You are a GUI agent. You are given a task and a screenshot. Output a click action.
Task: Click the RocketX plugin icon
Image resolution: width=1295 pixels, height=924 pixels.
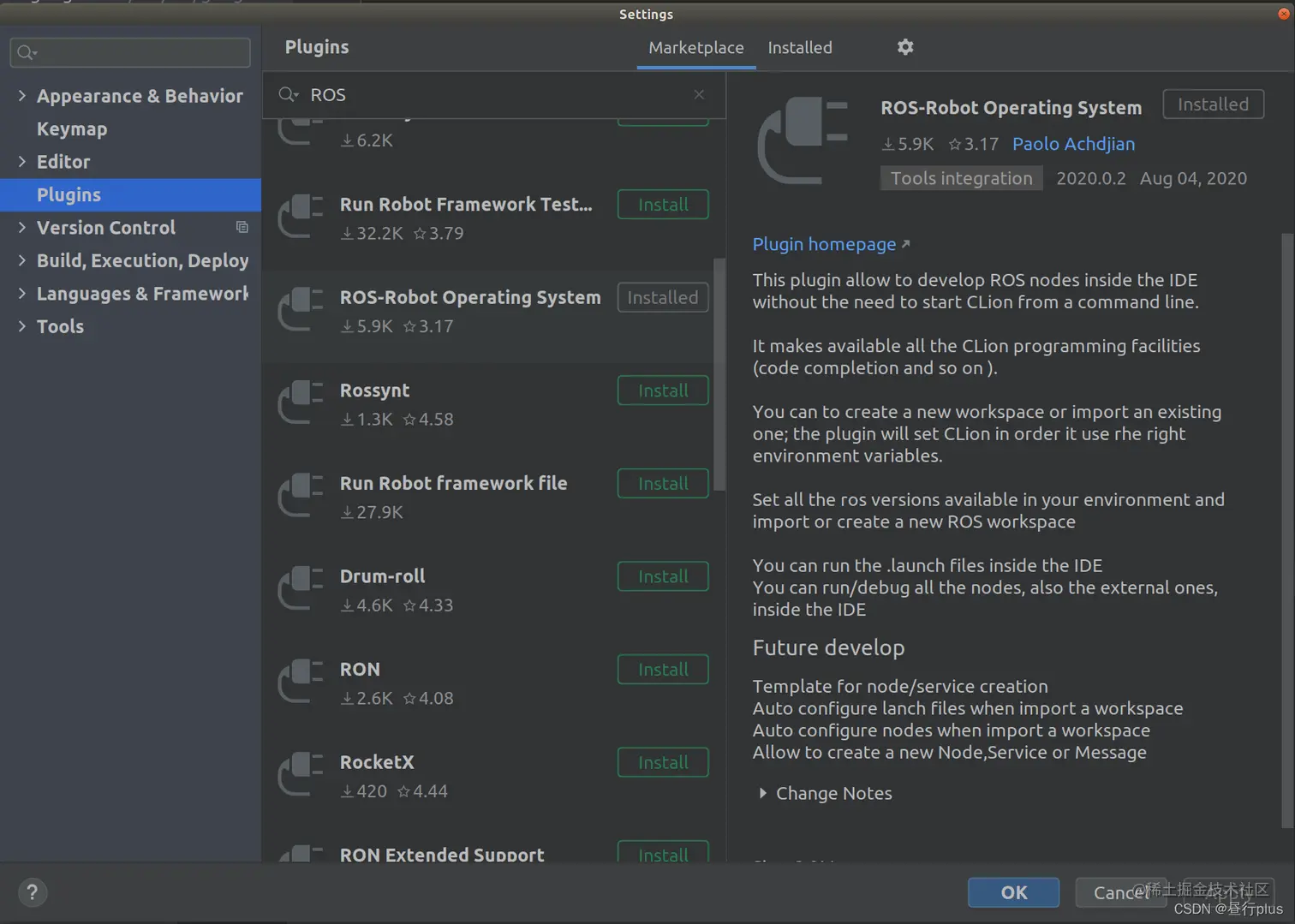301,775
